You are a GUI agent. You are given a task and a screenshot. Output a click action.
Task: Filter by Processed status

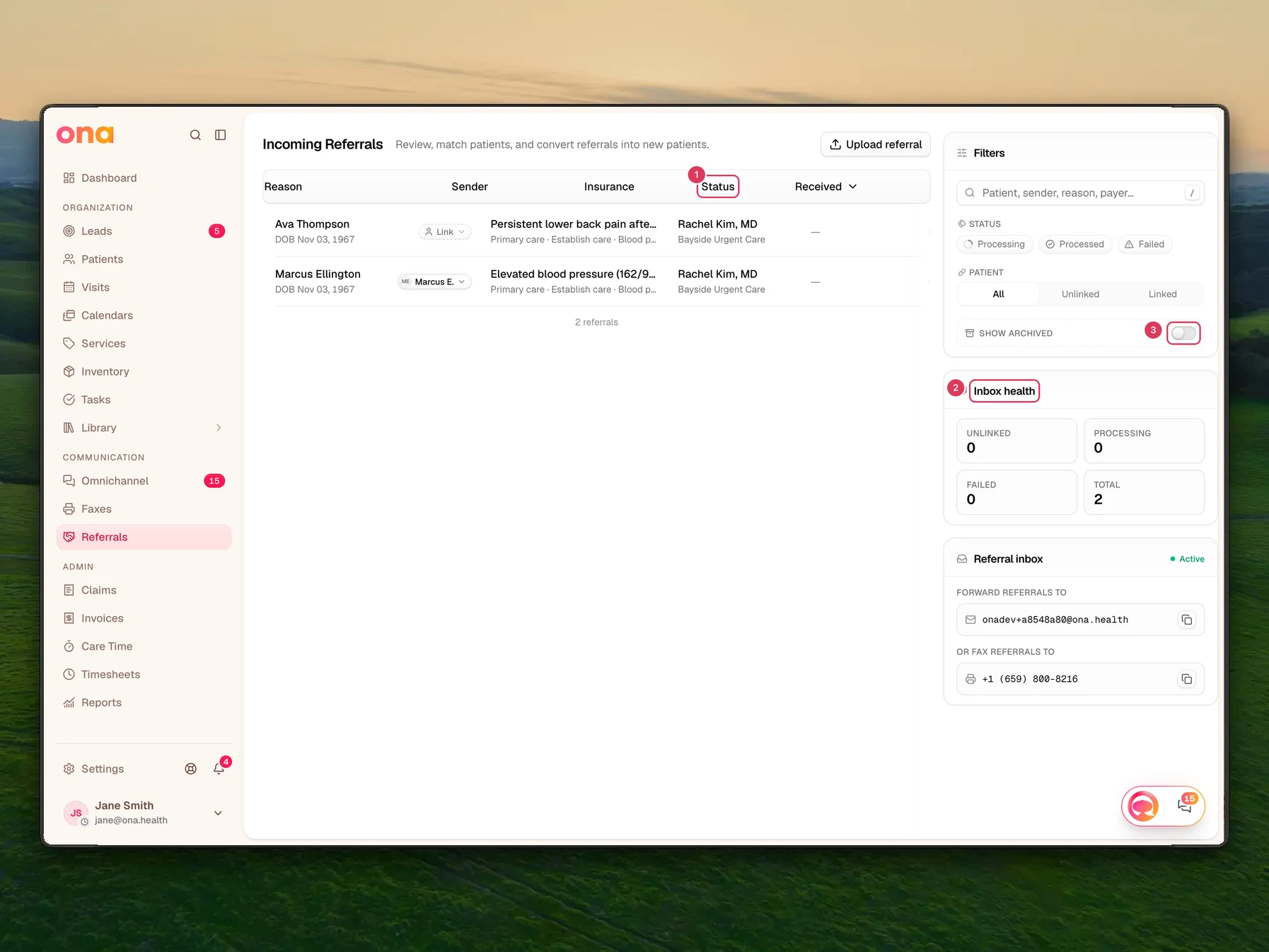pos(1075,244)
